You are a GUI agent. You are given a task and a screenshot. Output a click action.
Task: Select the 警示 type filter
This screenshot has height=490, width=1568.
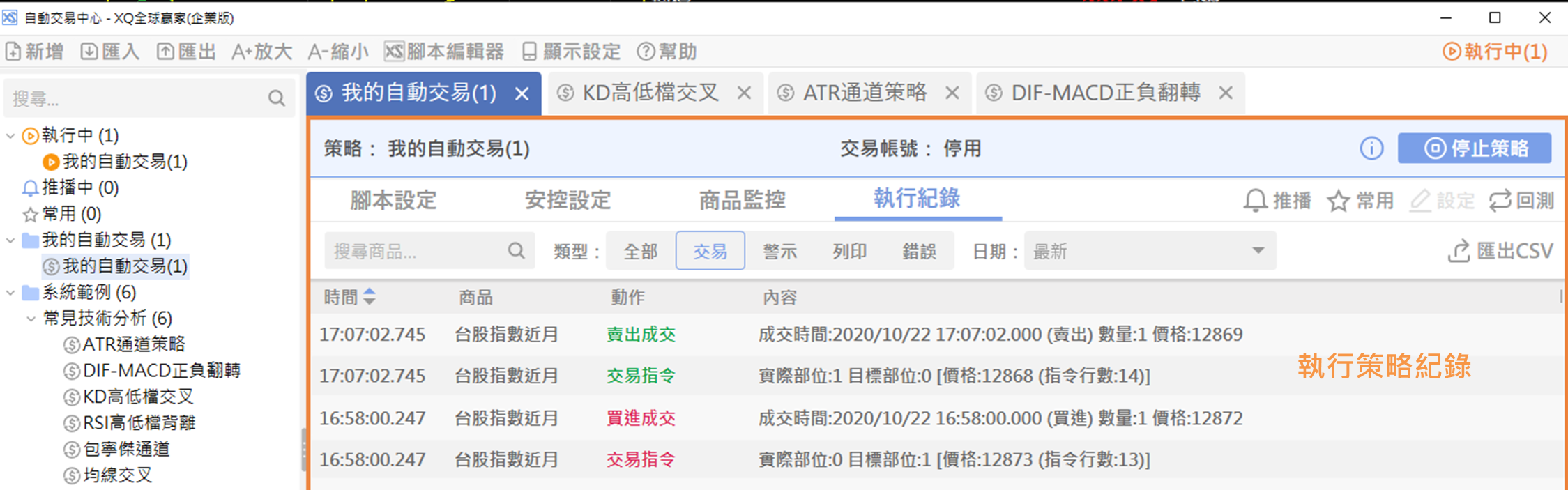pyautogui.click(x=779, y=251)
